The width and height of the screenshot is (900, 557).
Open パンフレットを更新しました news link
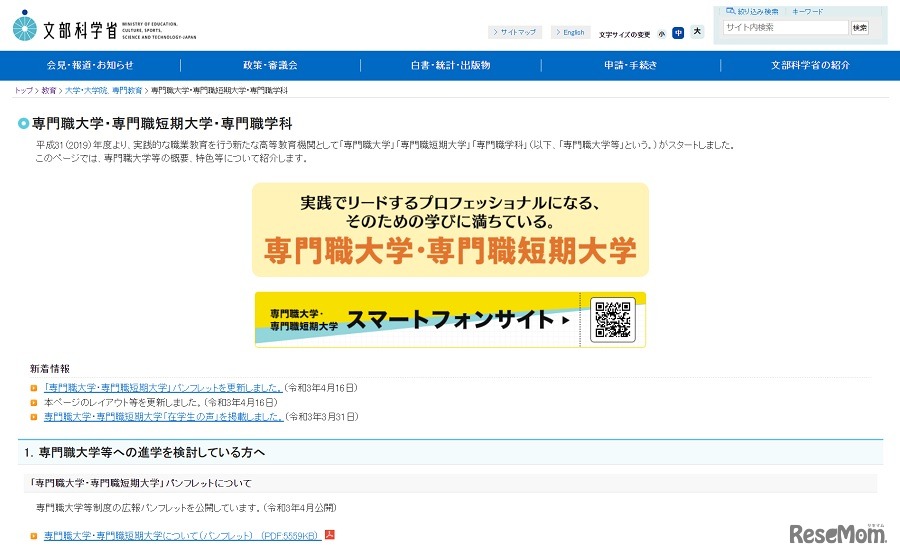162,388
